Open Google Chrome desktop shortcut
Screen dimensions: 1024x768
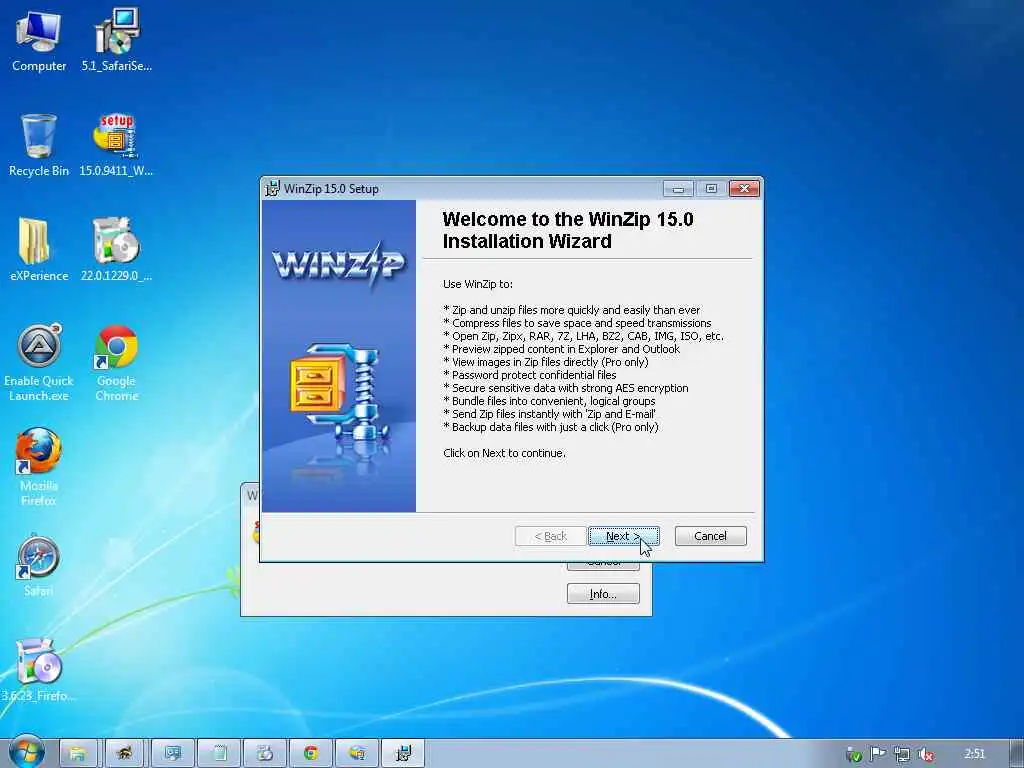[x=116, y=362]
